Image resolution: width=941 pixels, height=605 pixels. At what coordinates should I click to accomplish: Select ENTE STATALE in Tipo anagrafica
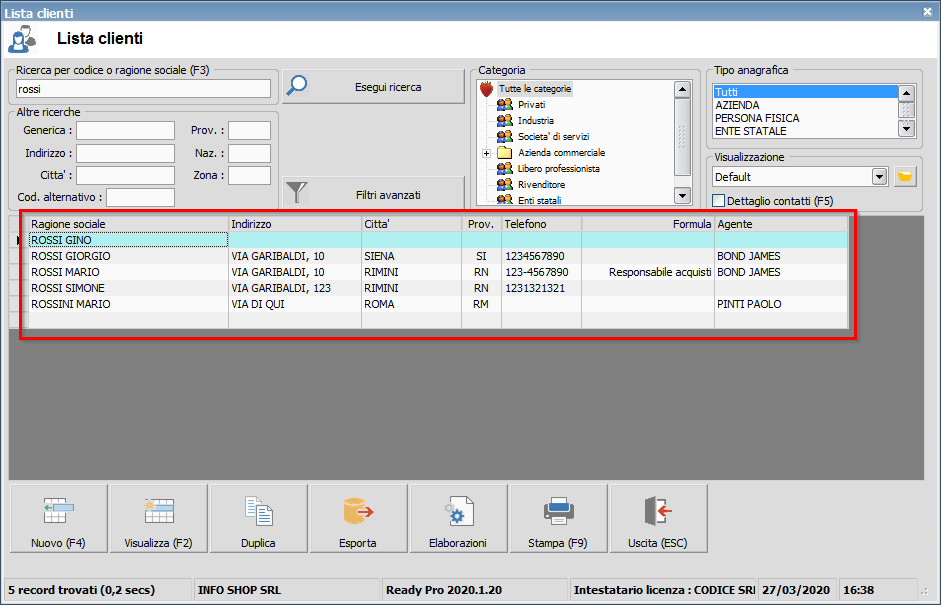[x=805, y=131]
